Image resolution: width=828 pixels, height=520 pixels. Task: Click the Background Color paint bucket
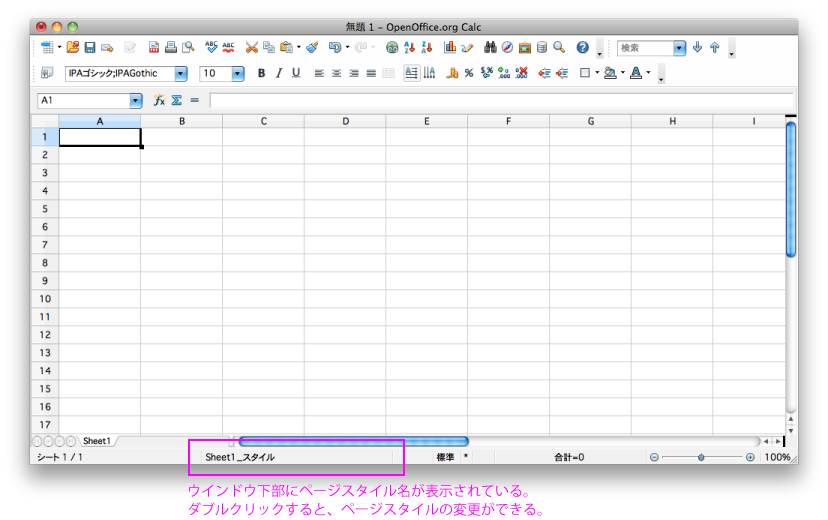click(610, 73)
